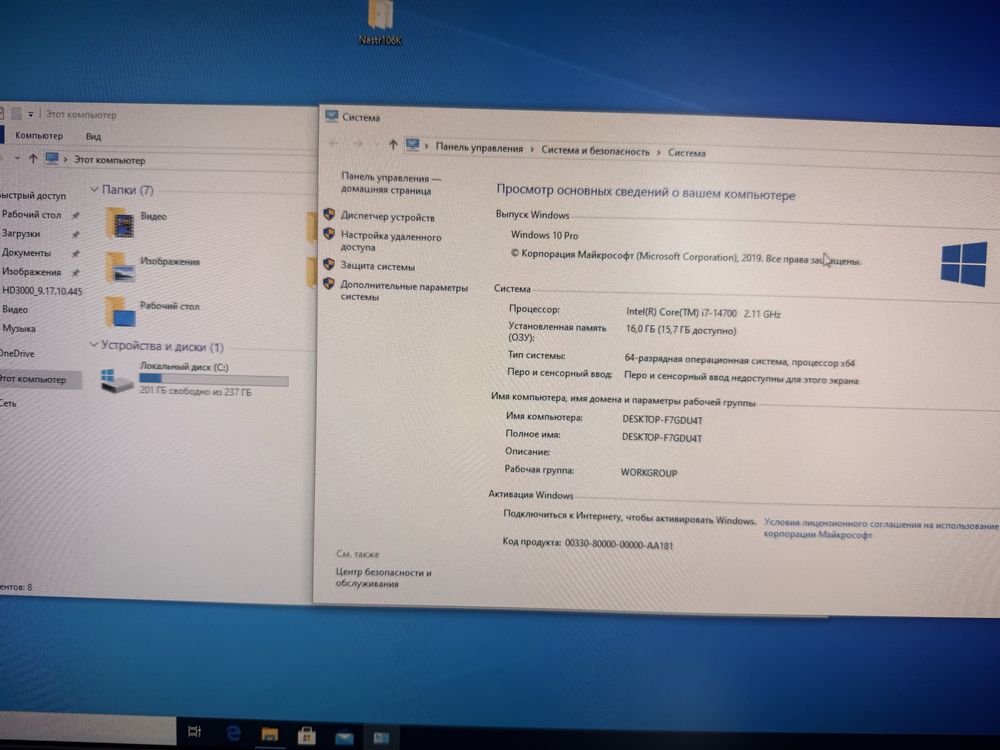This screenshot has width=1000, height=750.
Task: Click the Система window title icon
Action: coord(331,116)
